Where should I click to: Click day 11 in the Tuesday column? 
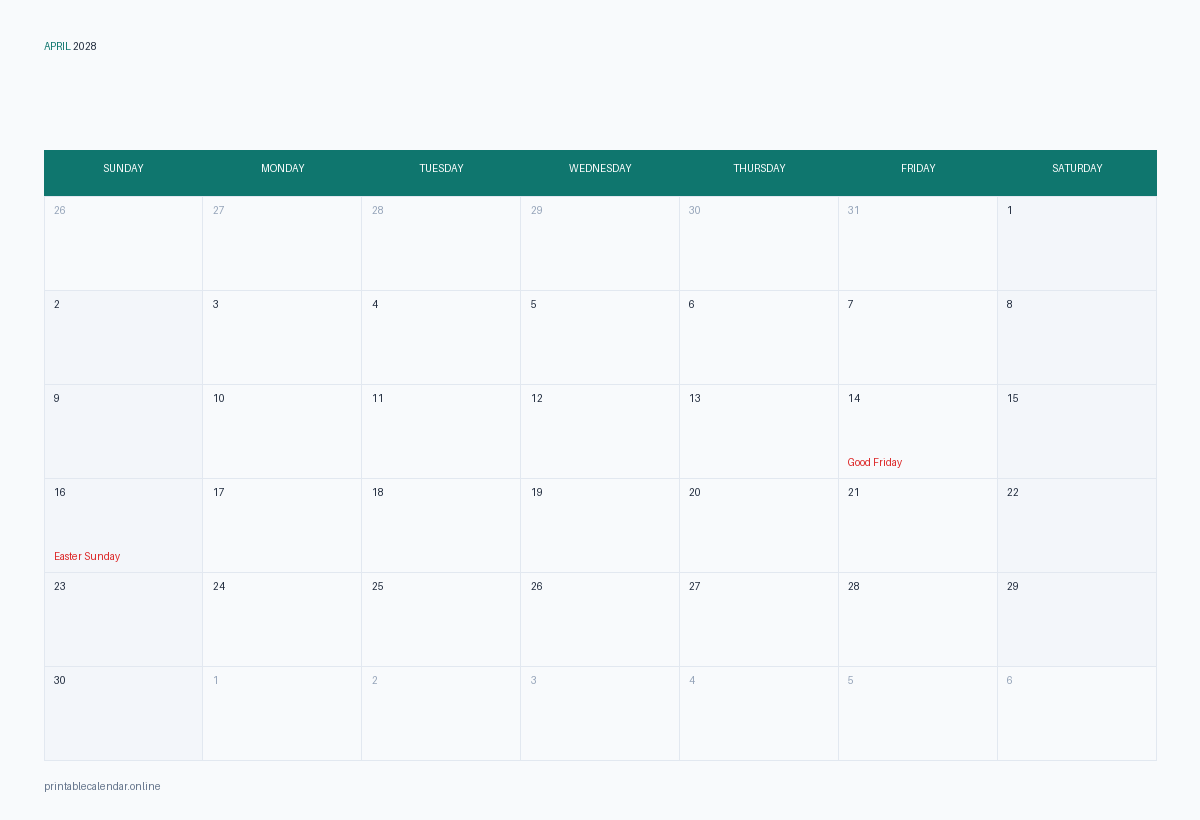click(441, 431)
